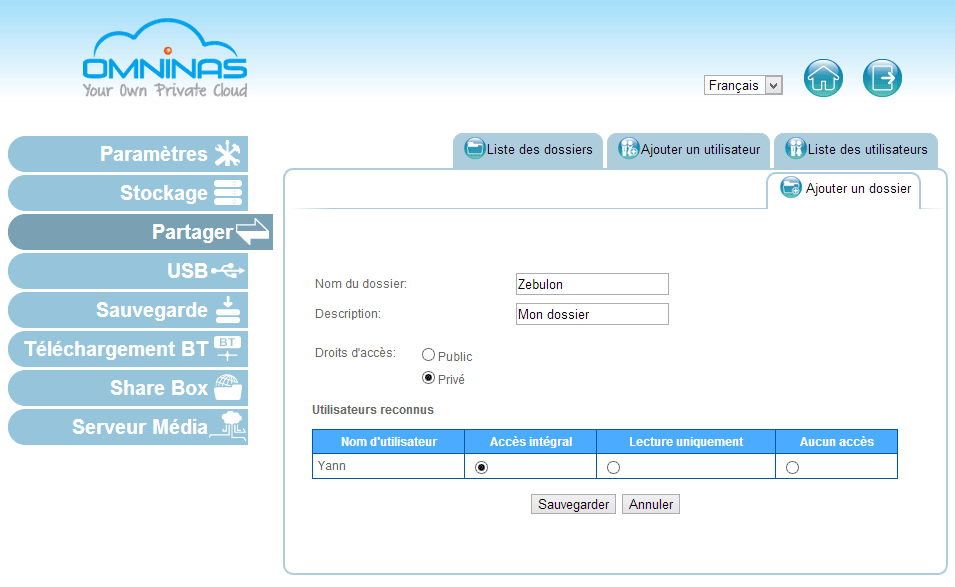Click the Nom du dossier label
955x587 pixels.
point(361,284)
